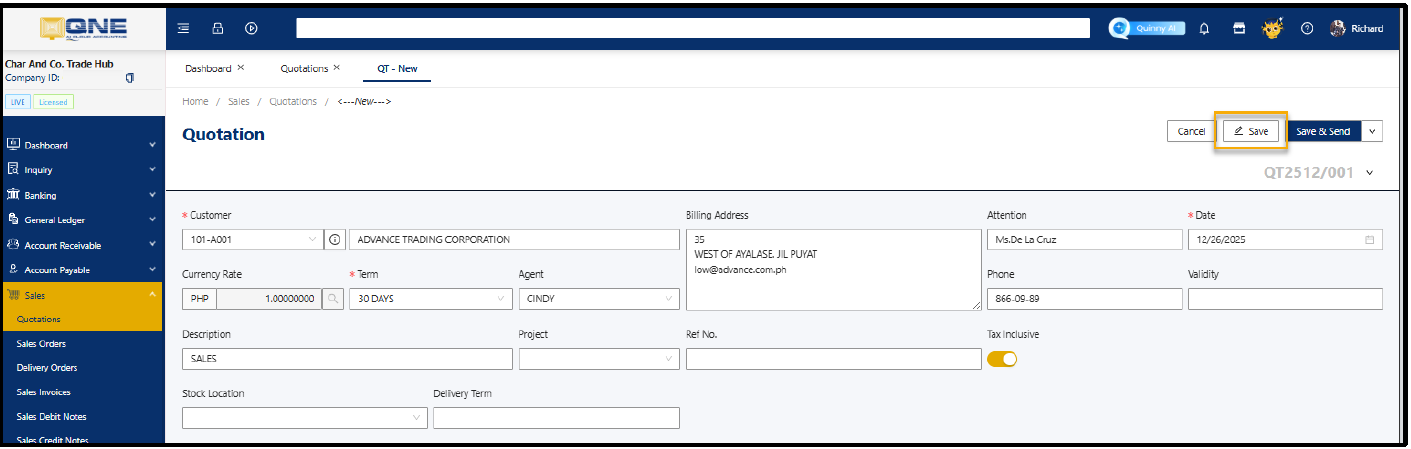Switch to the Dashboard tab
Image resolution: width=1411 pixels, height=449 pixels.
[208, 68]
